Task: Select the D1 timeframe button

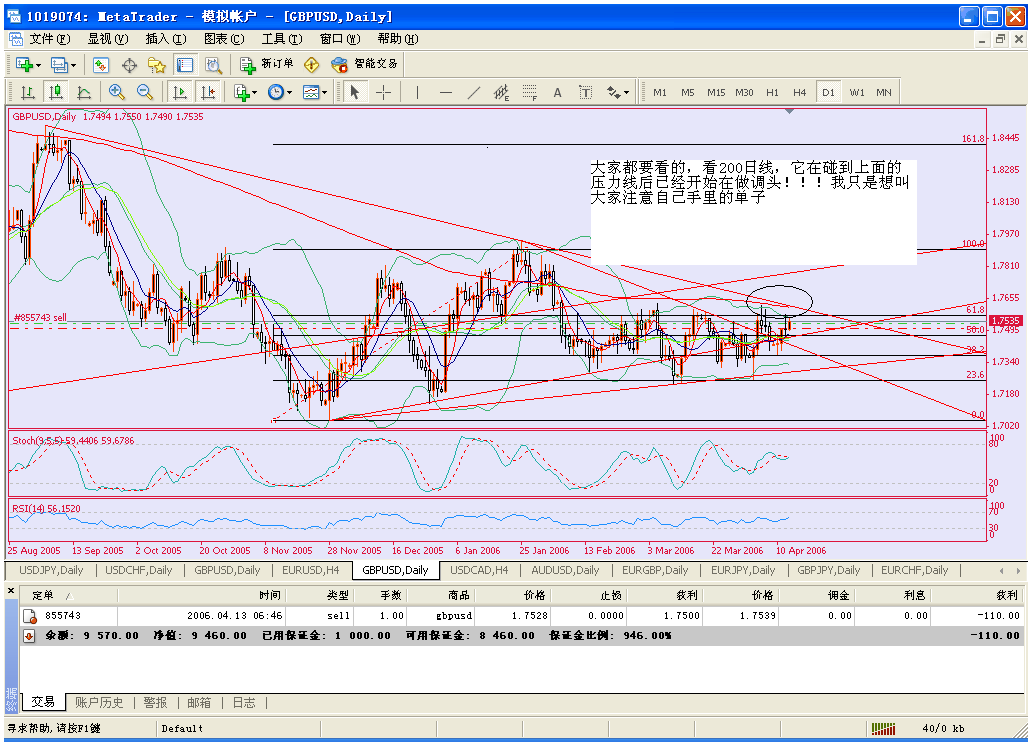Action: [x=828, y=92]
